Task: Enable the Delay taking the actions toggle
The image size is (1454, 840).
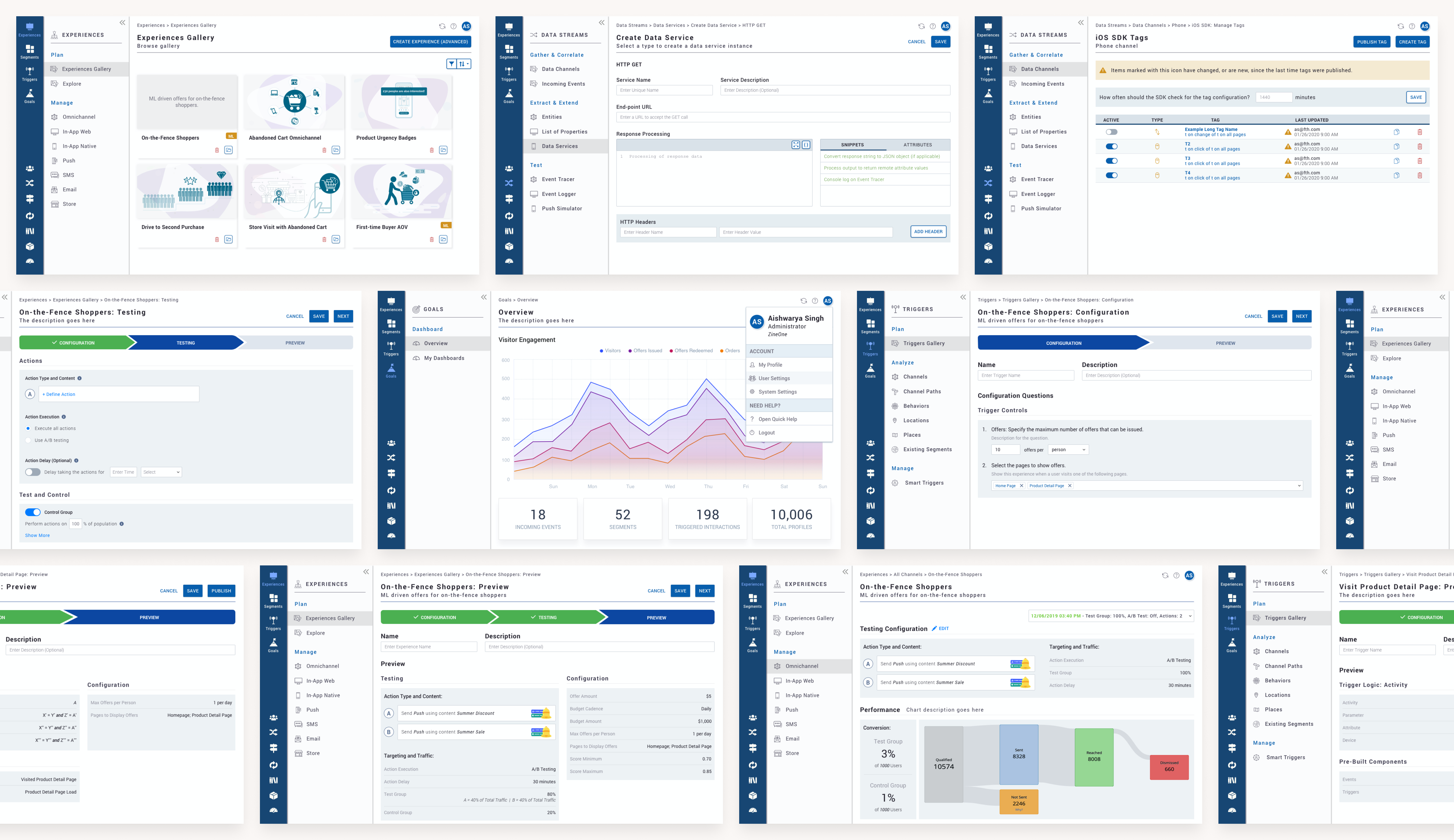Action: tap(33, 472)
